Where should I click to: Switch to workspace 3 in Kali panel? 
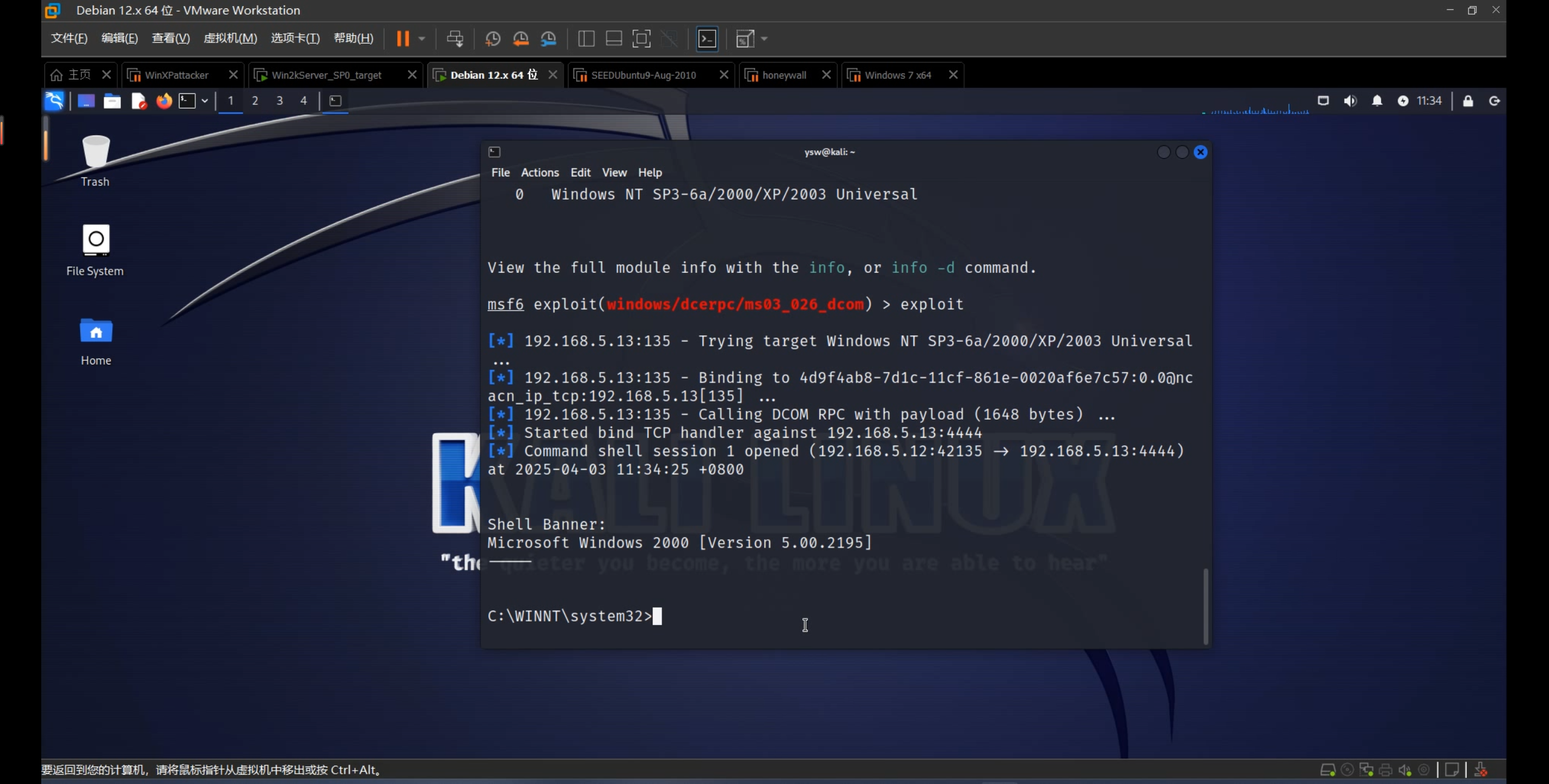point(280,101)
